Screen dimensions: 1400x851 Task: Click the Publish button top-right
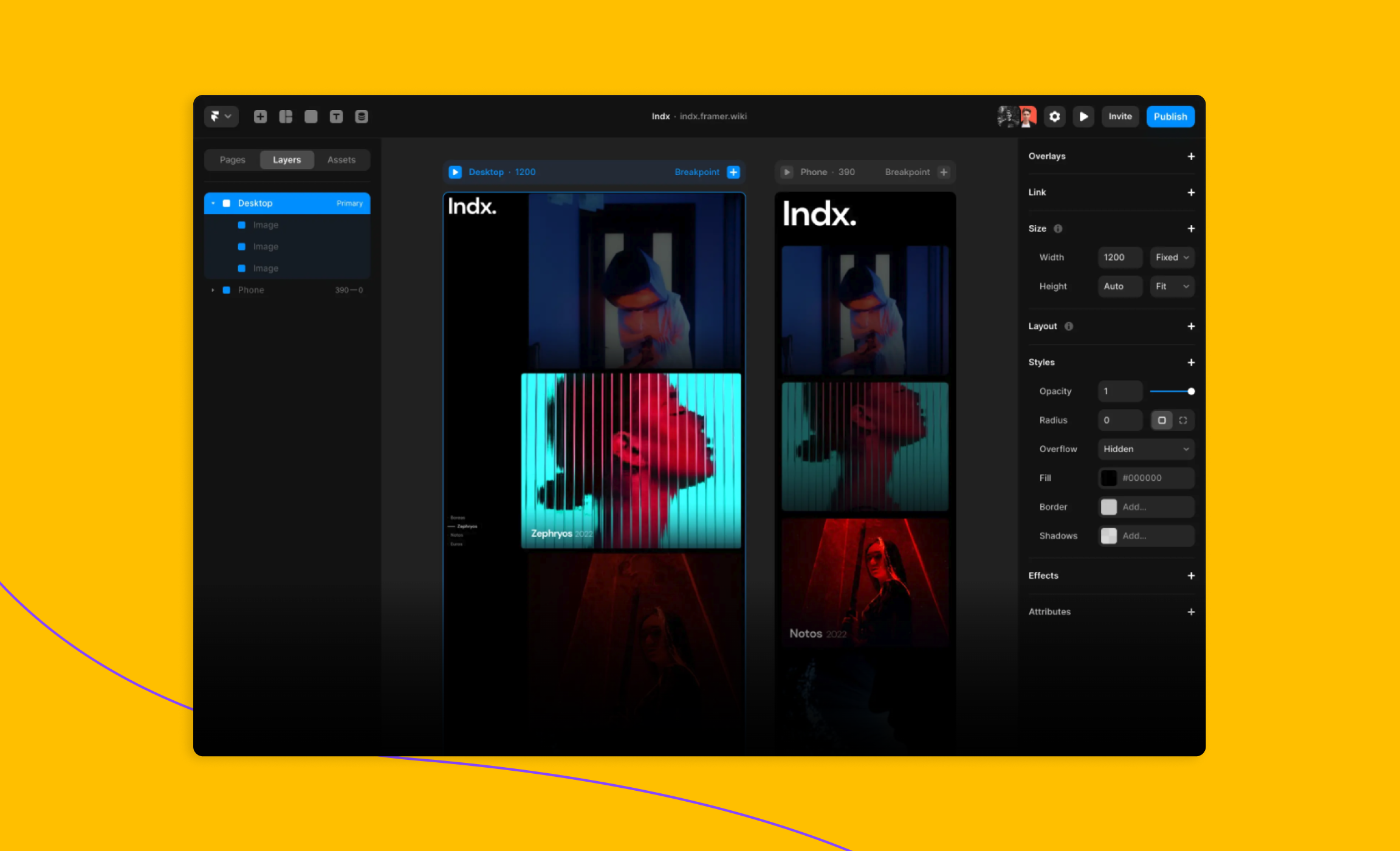1170,116
